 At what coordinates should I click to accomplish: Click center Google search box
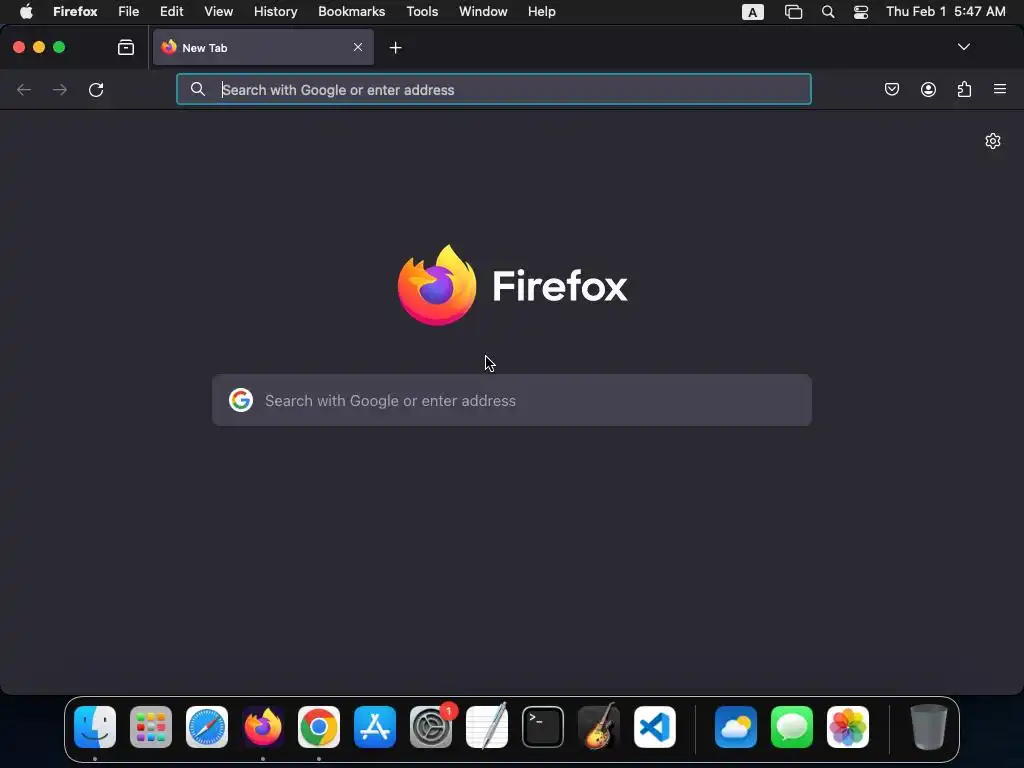point(512,400)
